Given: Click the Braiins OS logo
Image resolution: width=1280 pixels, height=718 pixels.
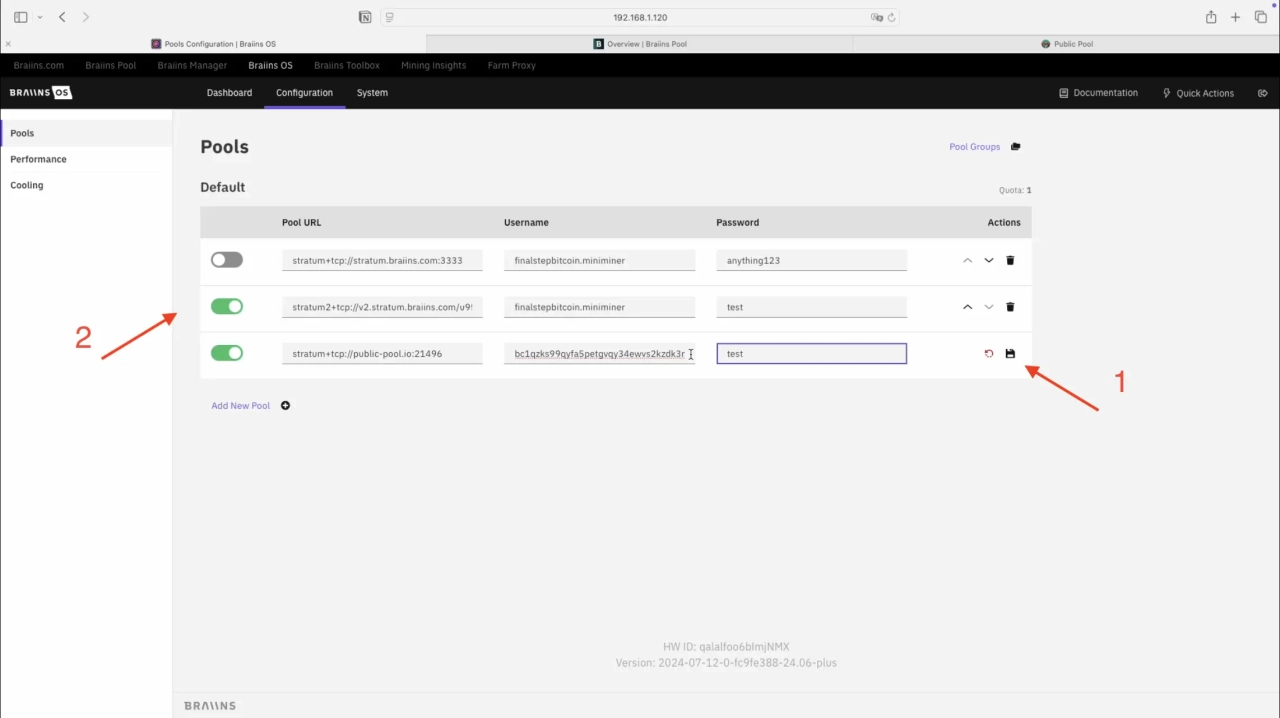Looking at the screenshot, I should 41,93.
